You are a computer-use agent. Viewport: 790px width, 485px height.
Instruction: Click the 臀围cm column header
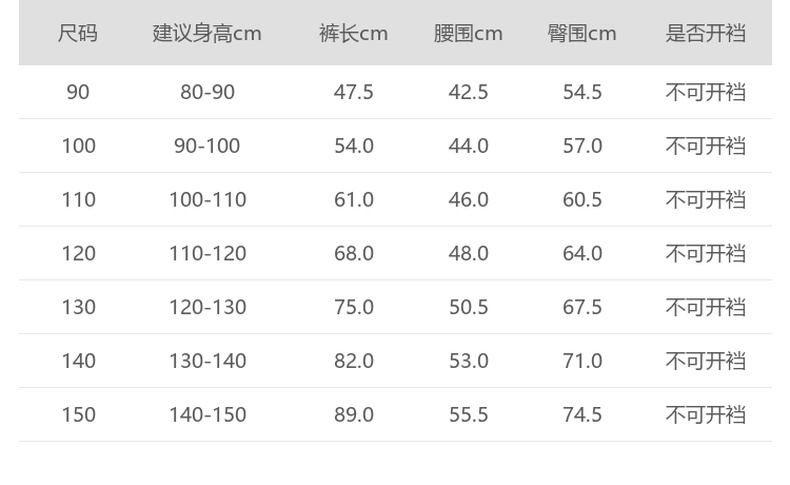[582, 33]
